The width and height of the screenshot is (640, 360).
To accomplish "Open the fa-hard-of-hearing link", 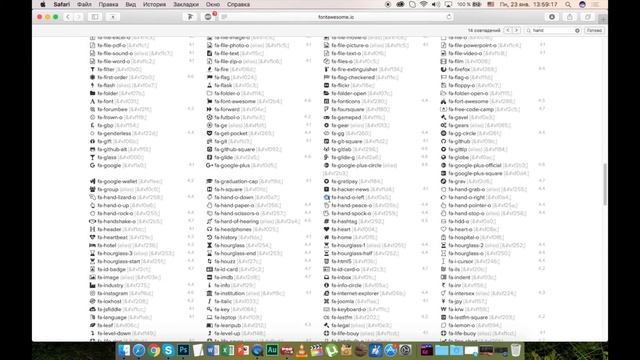I will 236,221.
